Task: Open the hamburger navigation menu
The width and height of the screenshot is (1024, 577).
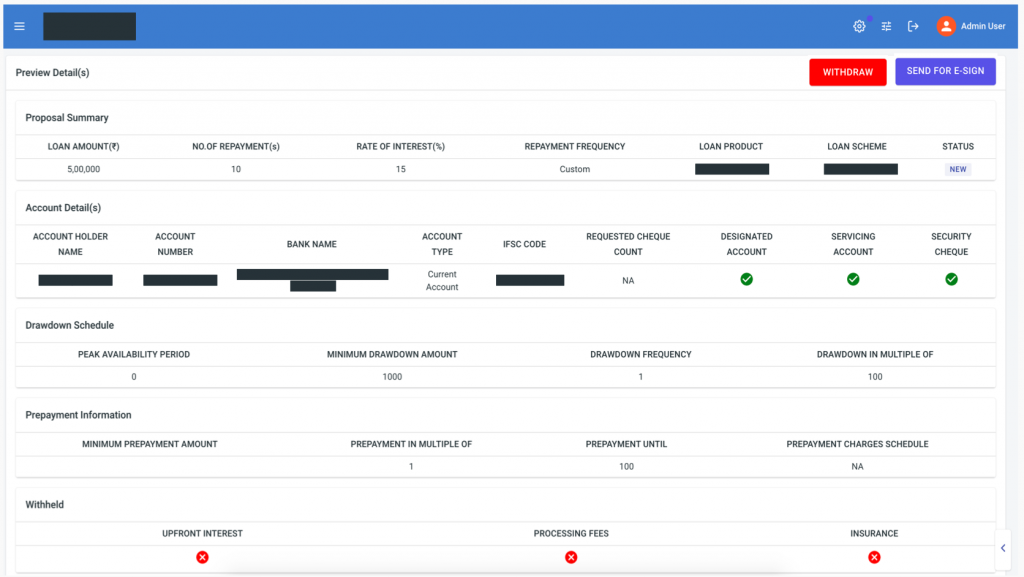Action: point(19,26)
